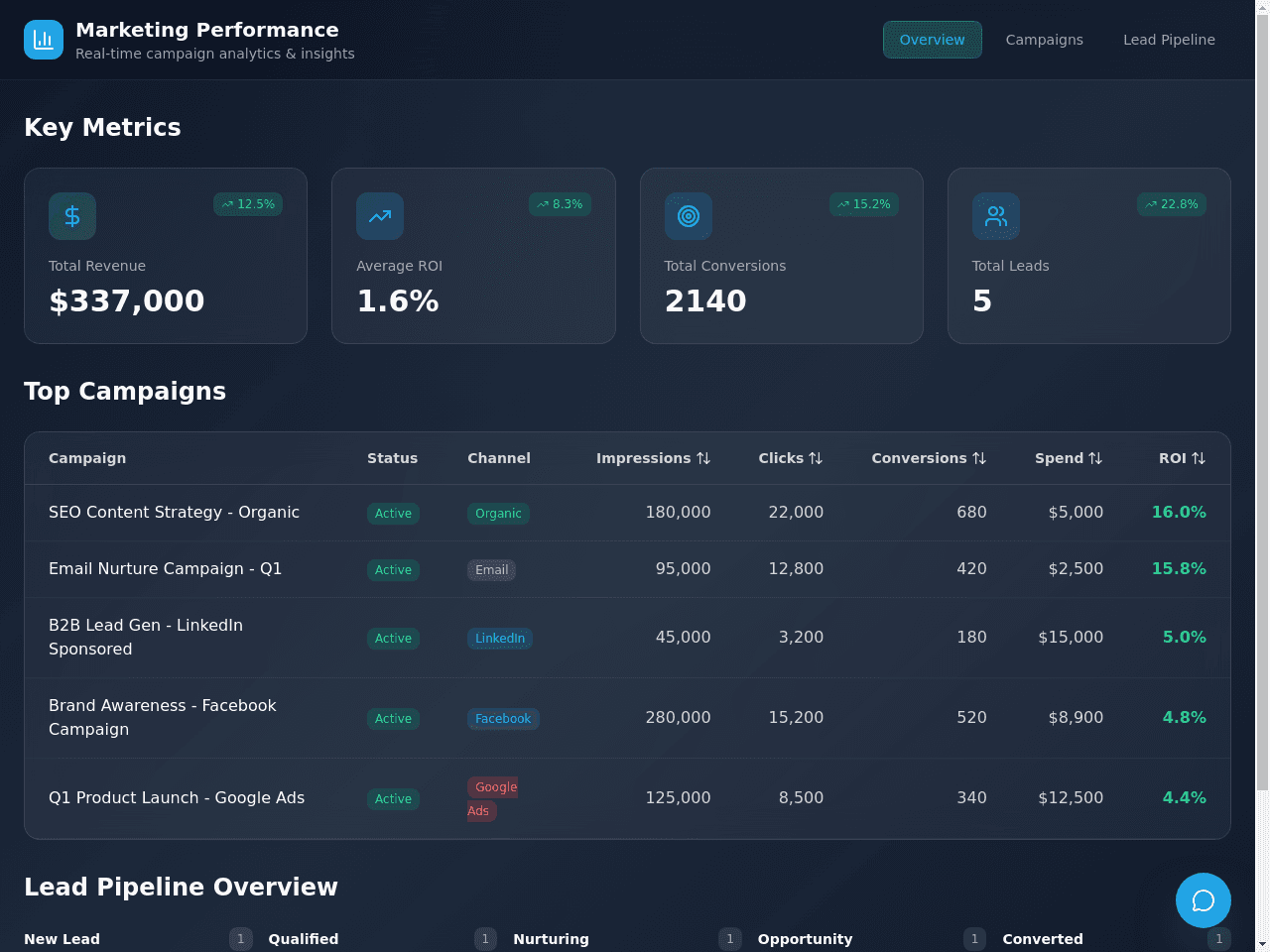Open the chat bubble floating button
1270x952 pixels.
pyautogui.click(x=1204, y=900)
